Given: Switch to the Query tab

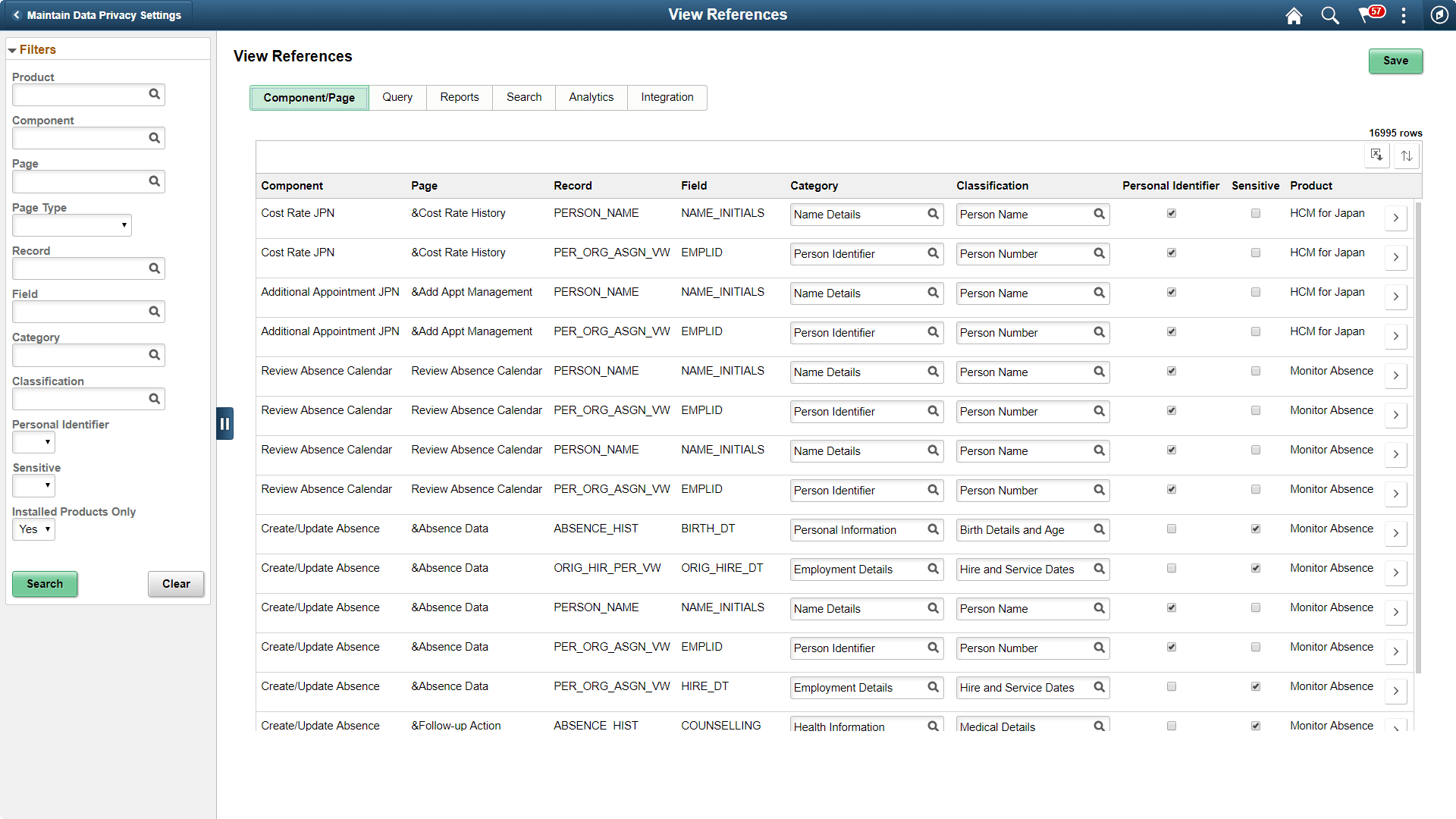Looking at the screenshot, I should click(397, 97).
